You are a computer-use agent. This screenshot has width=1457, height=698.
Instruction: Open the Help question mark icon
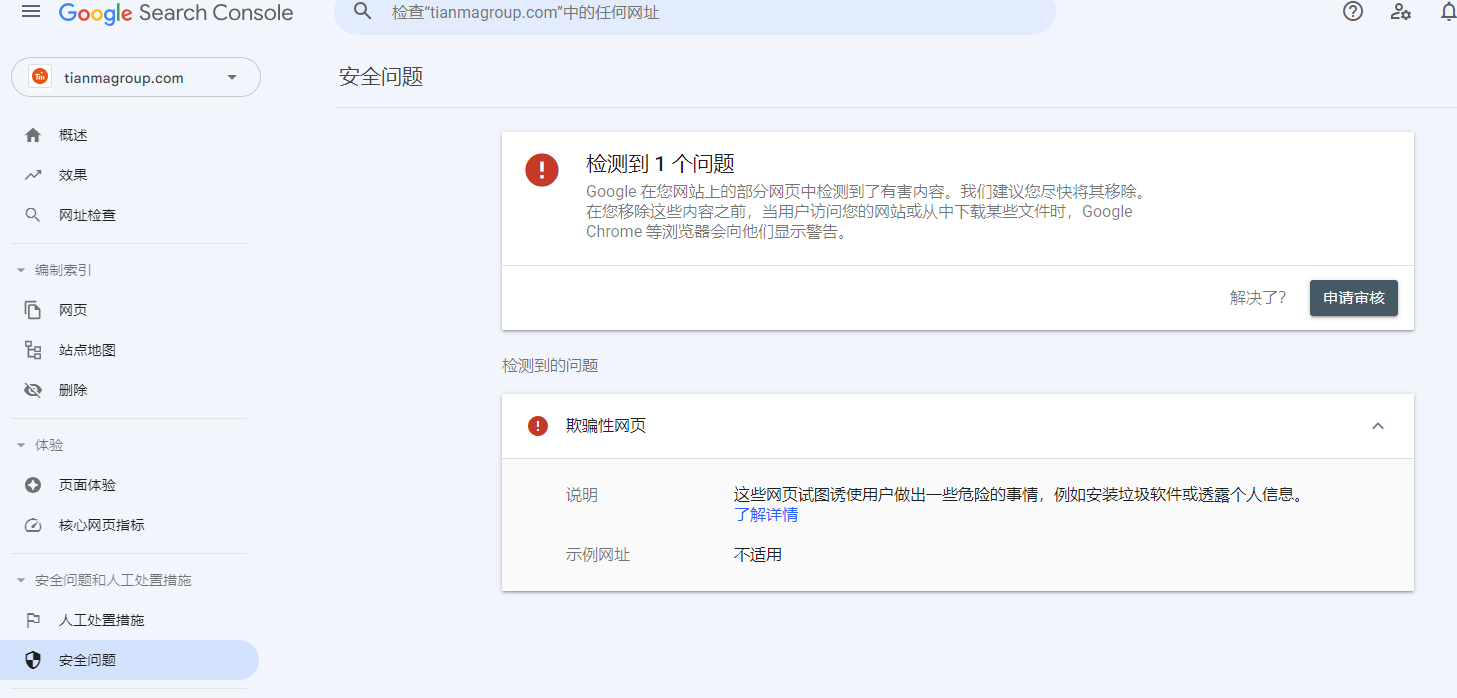pyautogui.click(x=1352, y=12)
